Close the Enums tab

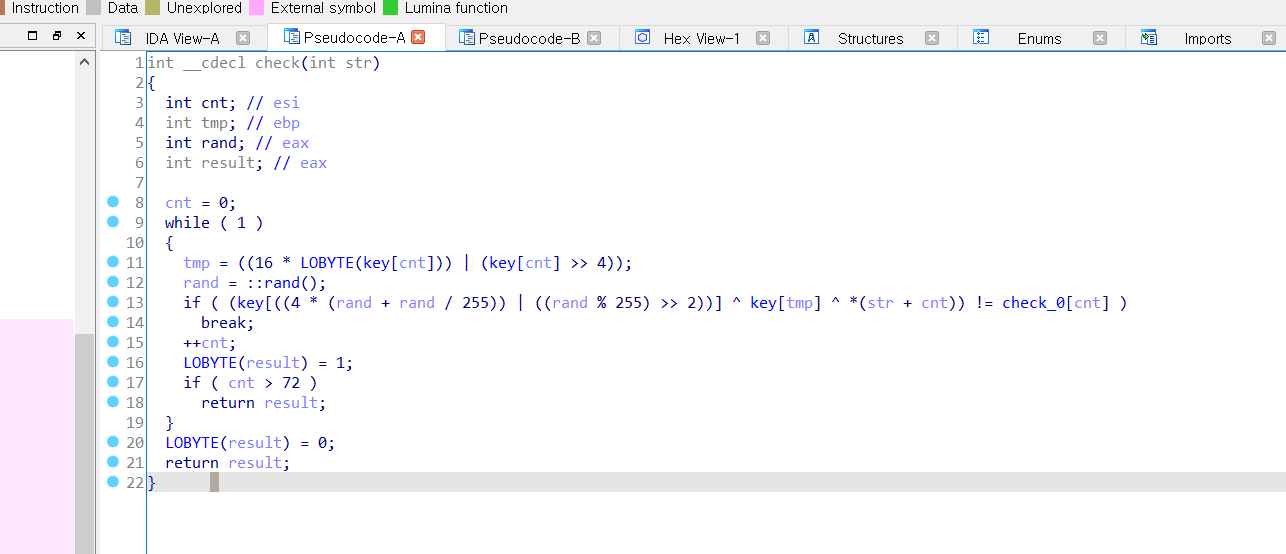[1100, 38]
